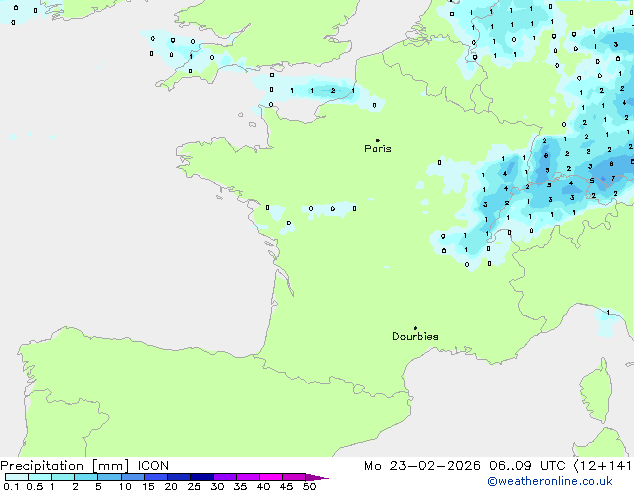This screenshot has height=490, width=634.
Task: Click the ICON model name label
Action: (x=153, y=466)
